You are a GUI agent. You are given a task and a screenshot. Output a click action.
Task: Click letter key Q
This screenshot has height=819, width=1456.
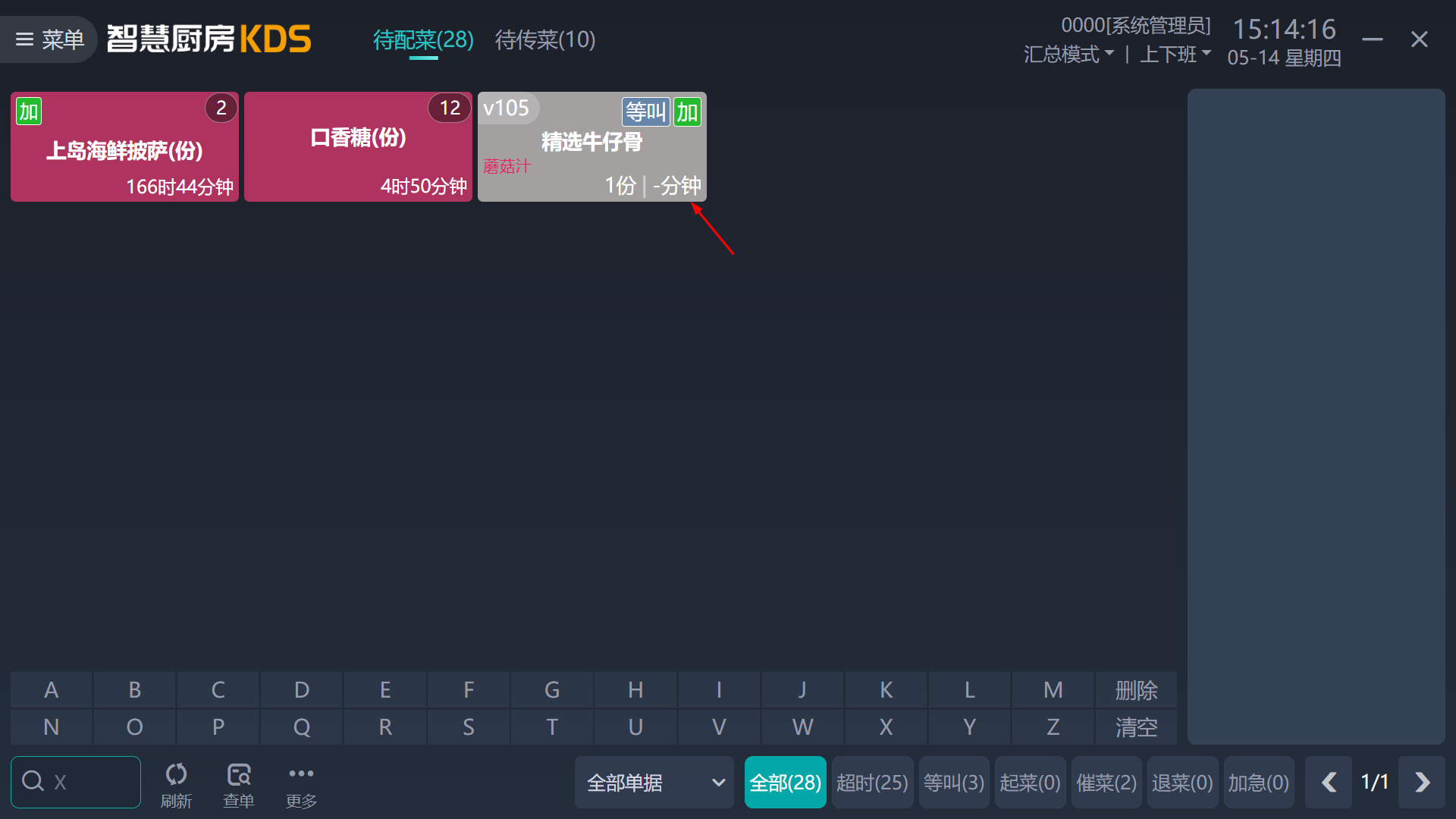click(x=302, y=727)
